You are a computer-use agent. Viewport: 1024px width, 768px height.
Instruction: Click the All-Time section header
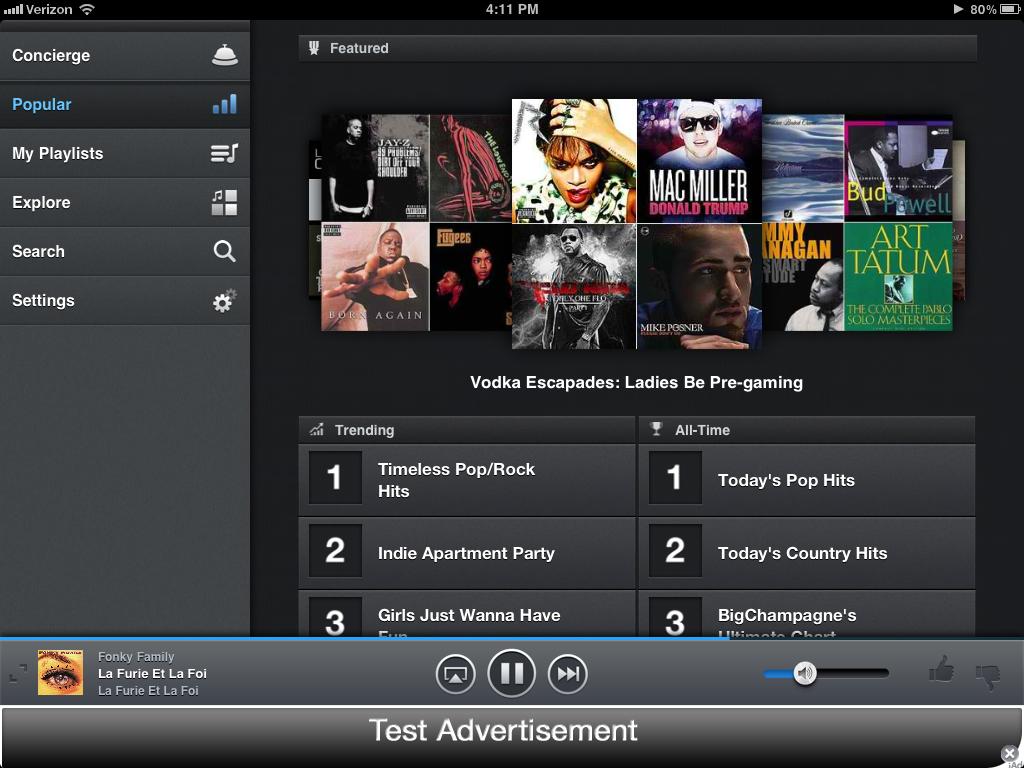pyautogui.click(x=807, y=430)
